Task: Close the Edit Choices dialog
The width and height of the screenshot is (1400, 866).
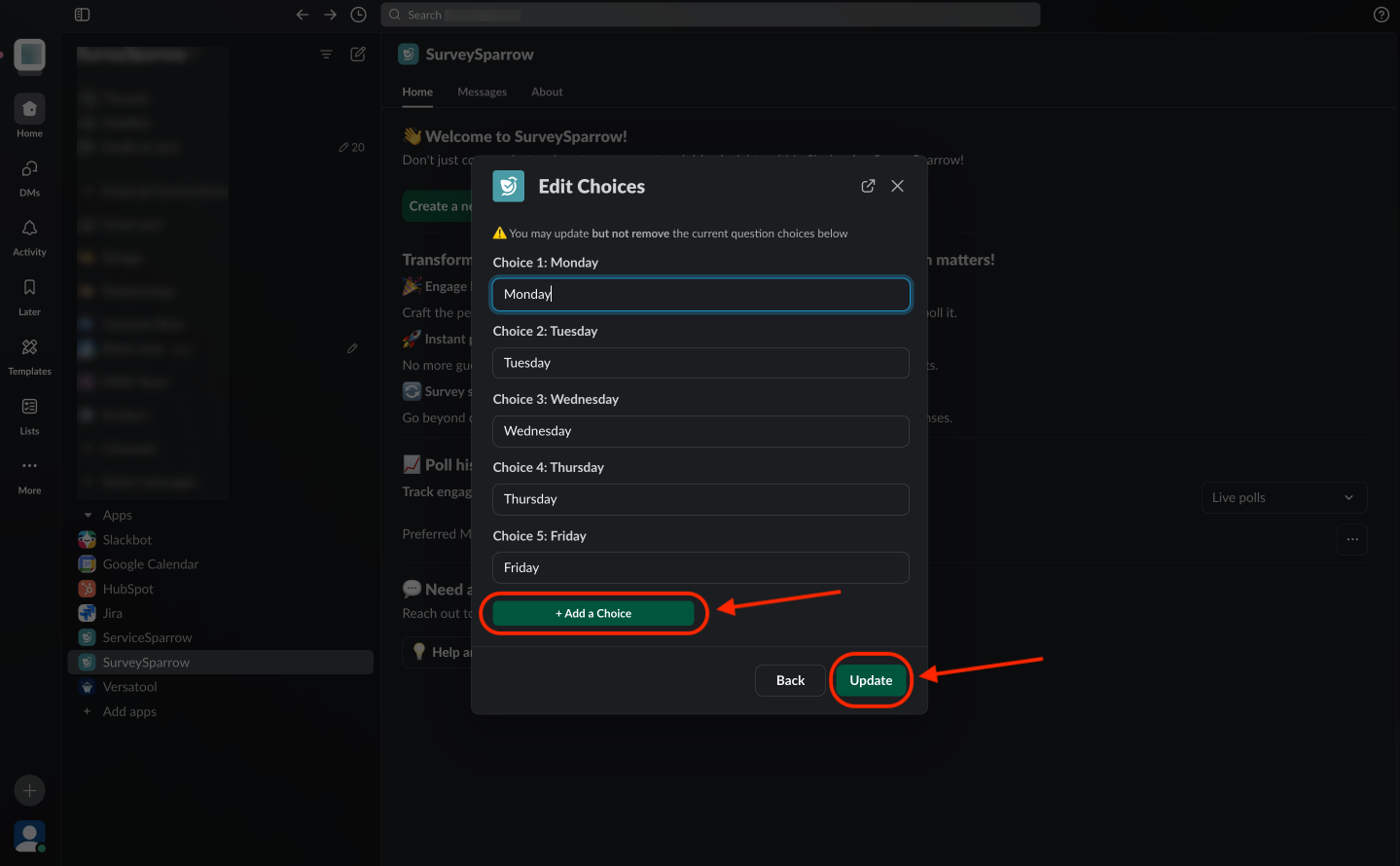Action: 897,186
